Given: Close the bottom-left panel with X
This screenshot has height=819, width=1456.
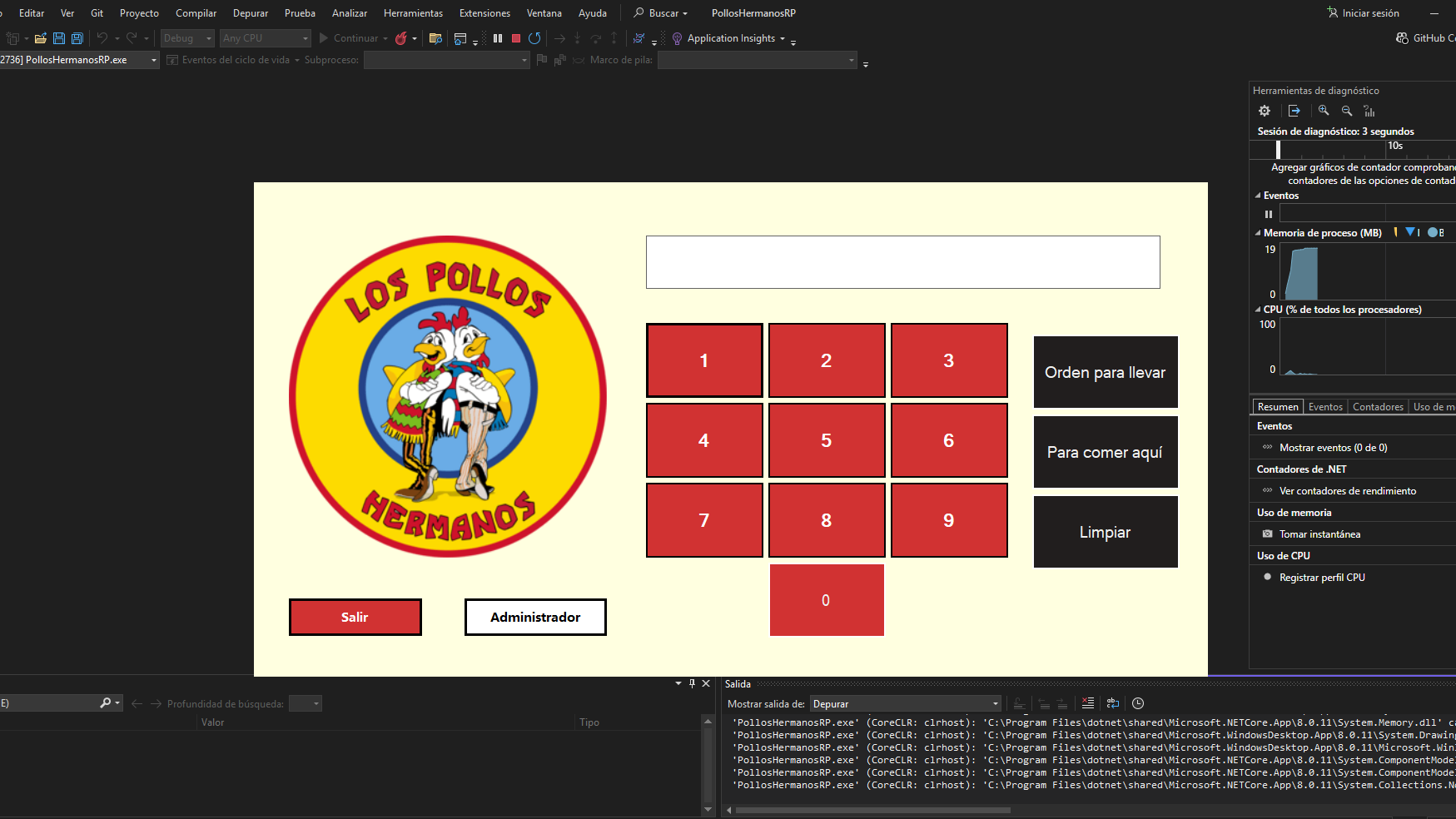Looking at the screenshot, I should point(706,683).
